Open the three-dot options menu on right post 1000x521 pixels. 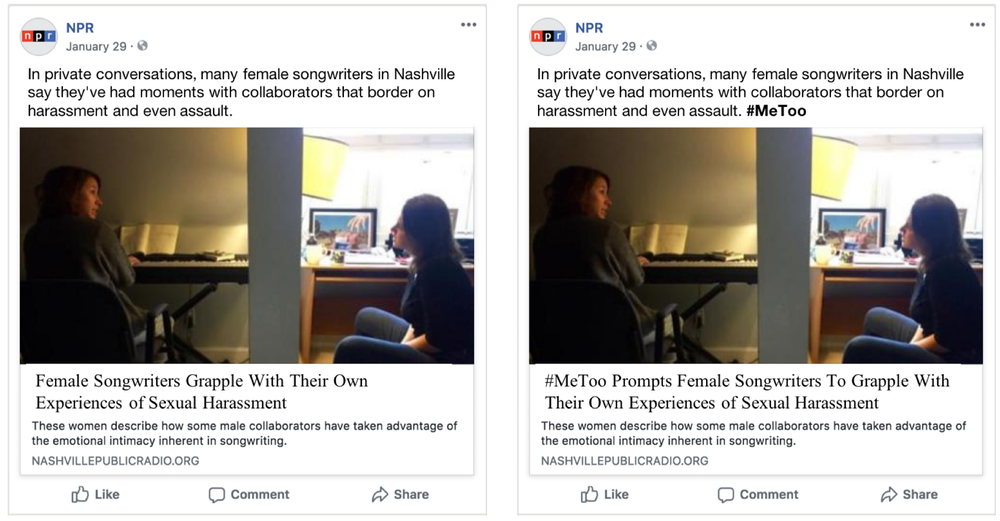click(x=978, y=25)
